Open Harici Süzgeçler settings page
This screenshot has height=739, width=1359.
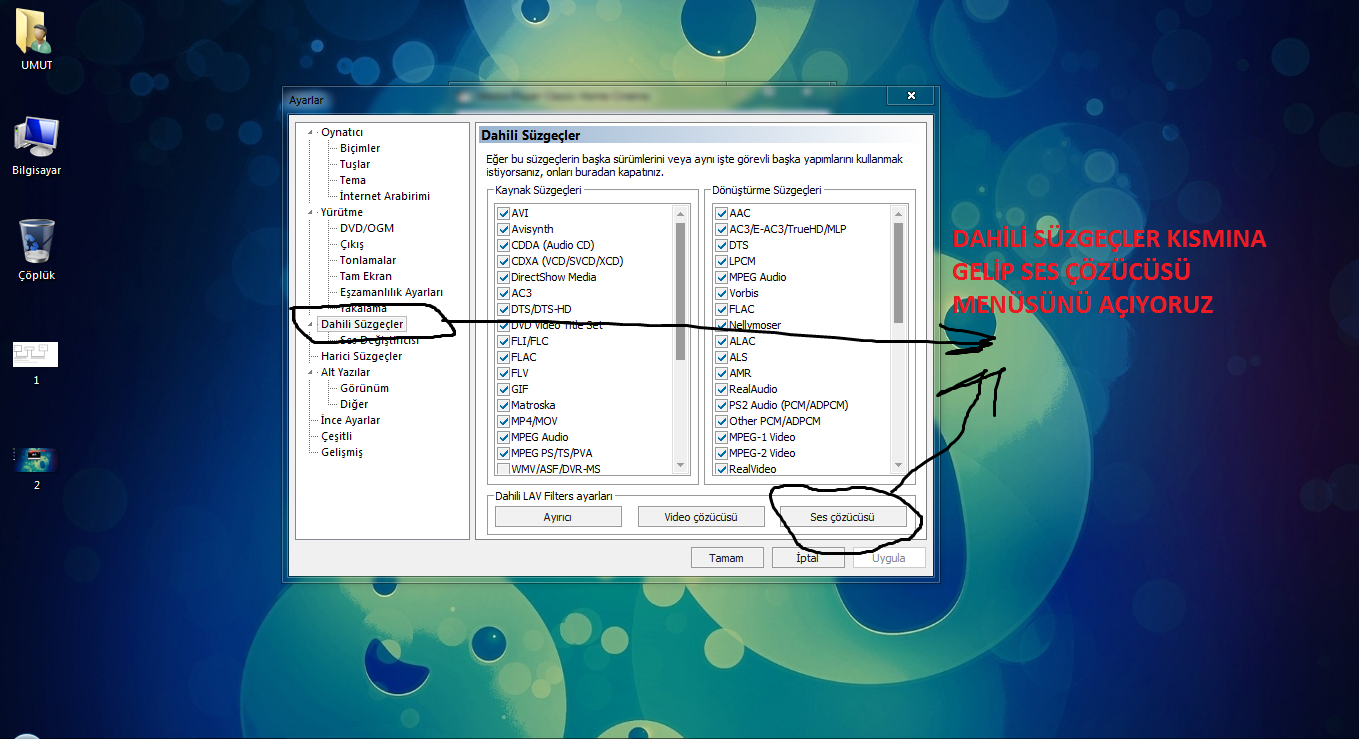click(x=362, y=356)
